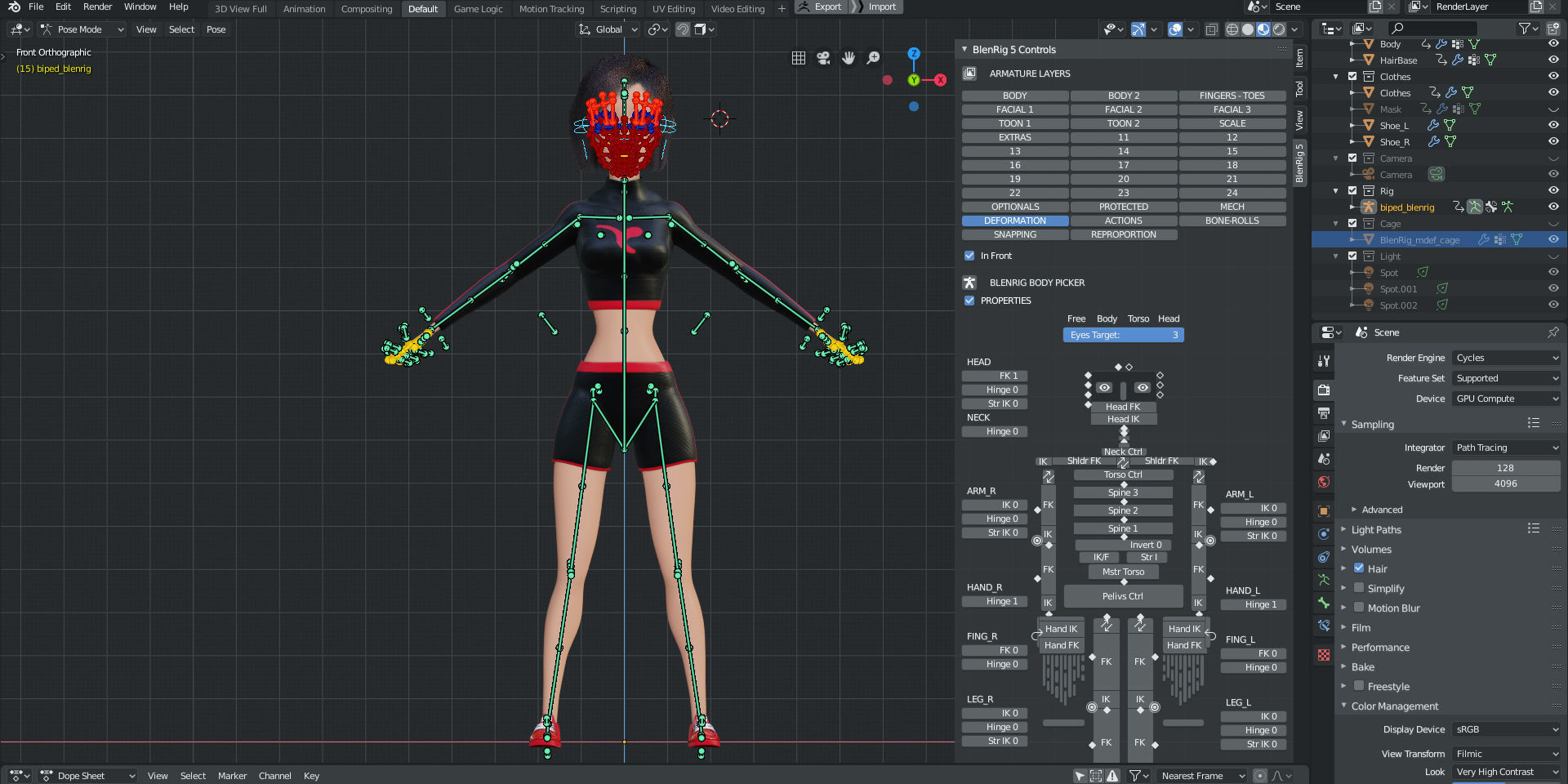Screen dimensions: 1568x784
Task: Open the View Transform dropdown showing Filmic
Action: coord(1507,754)
